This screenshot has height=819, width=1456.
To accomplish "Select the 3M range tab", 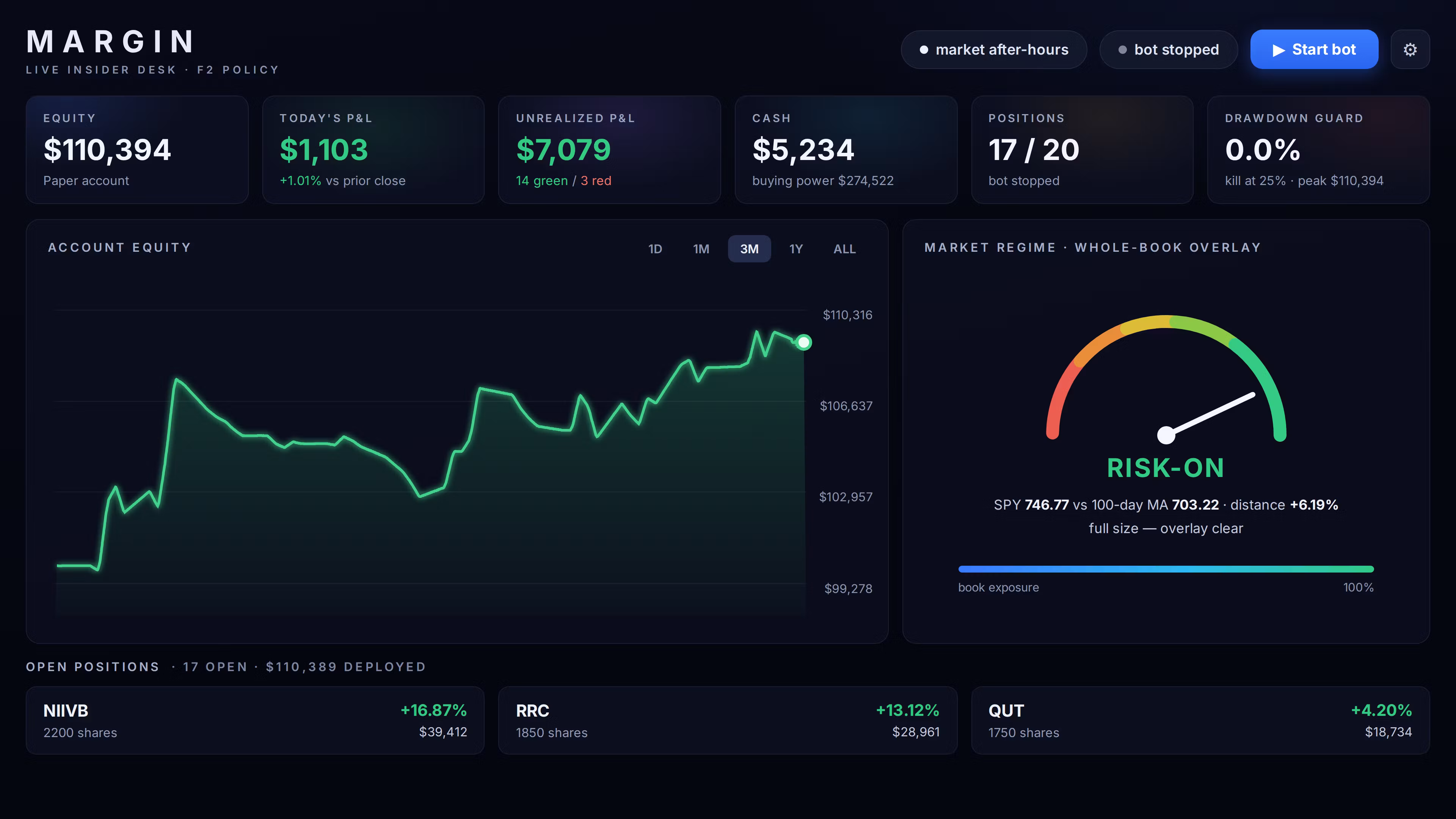I will [750, 249].
